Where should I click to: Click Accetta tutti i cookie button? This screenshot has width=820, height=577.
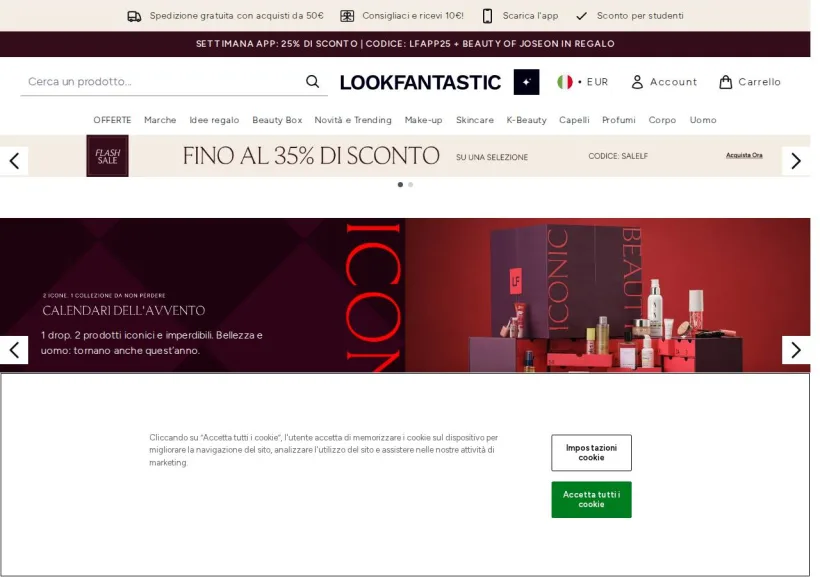coord(591,500)
